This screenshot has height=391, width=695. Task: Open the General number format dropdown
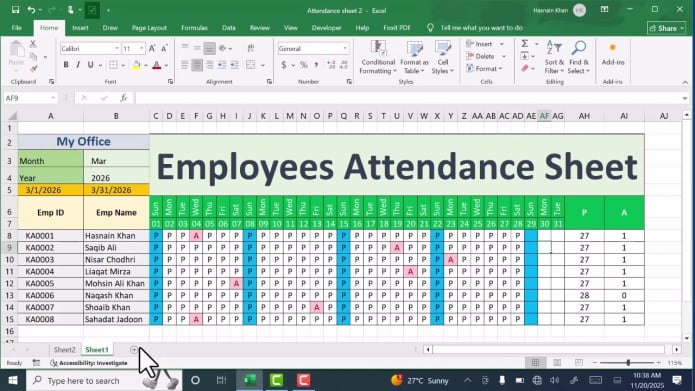coord(345,48)
